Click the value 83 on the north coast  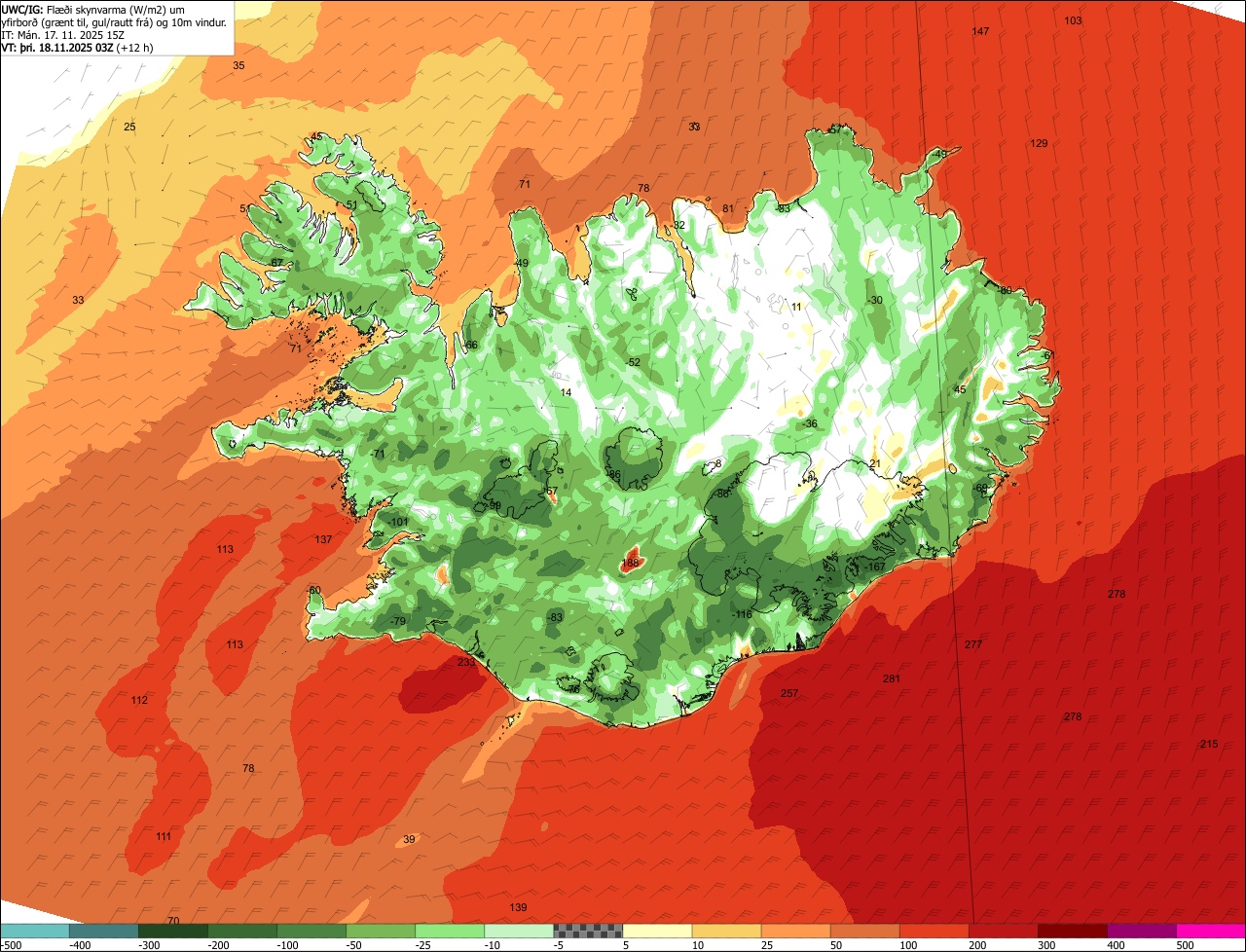785,208
